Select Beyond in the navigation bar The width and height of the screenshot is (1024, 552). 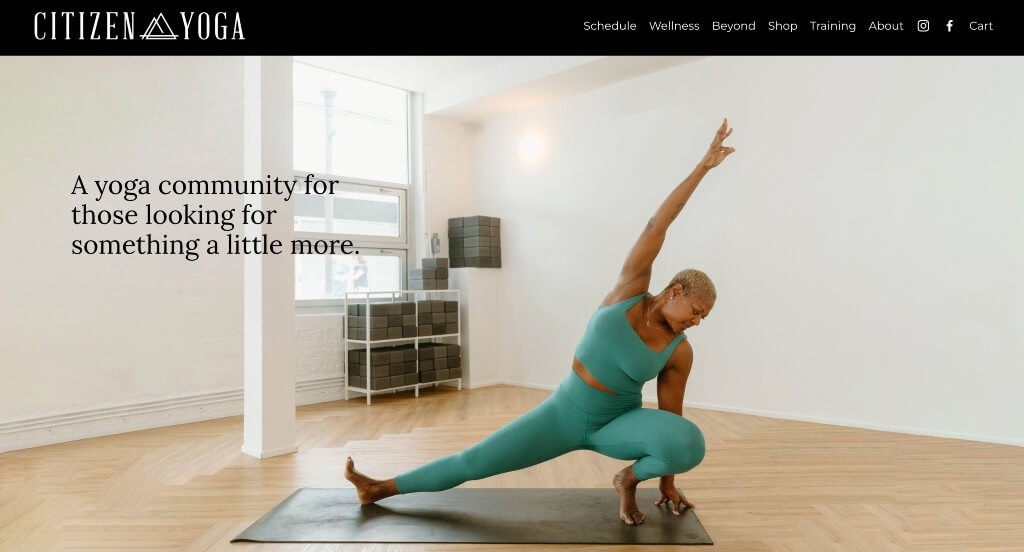(733, 26)
